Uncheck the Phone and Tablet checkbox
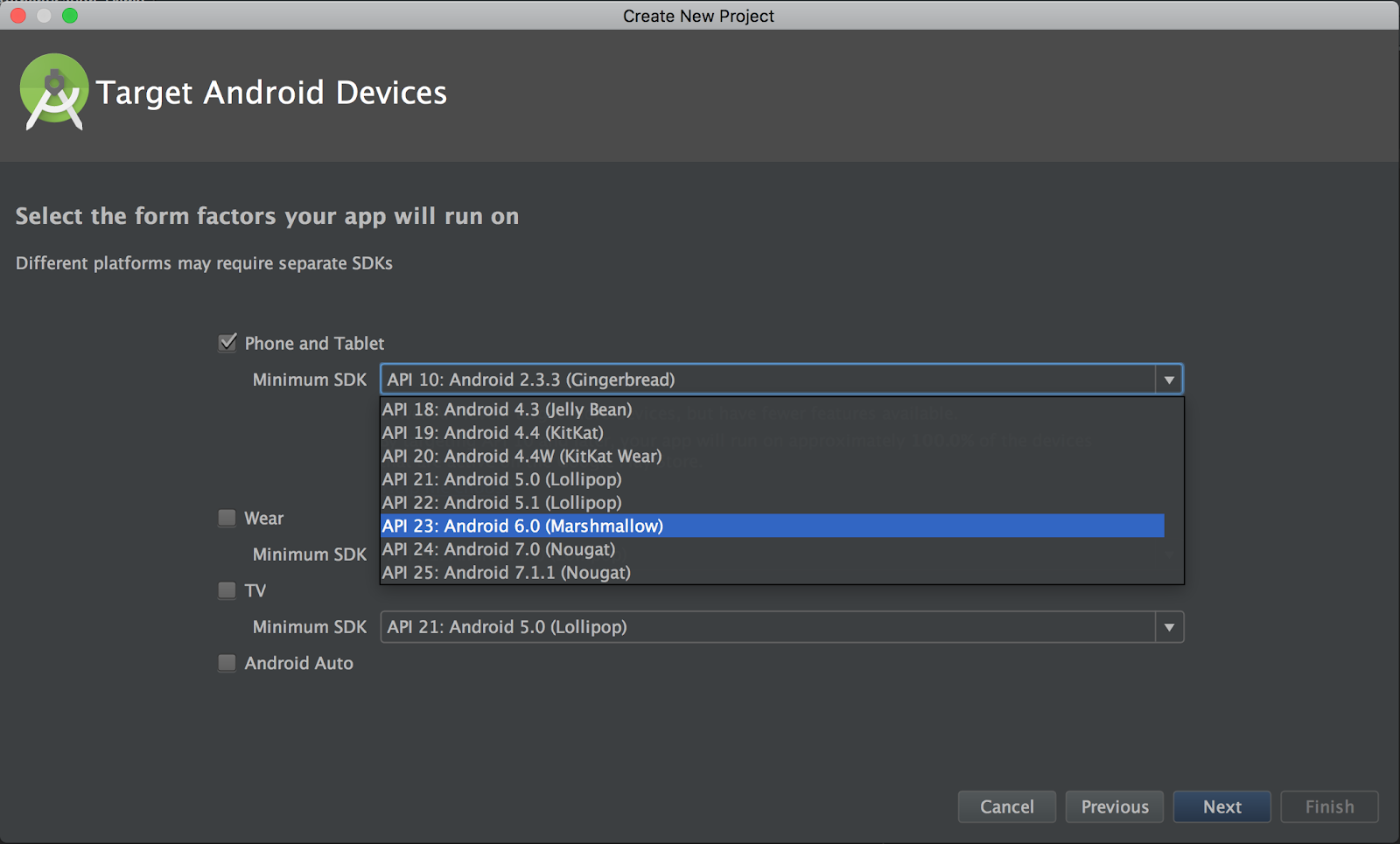Image resolution: width=1400 pixels, height=844 pixels. tap(227, 343)
